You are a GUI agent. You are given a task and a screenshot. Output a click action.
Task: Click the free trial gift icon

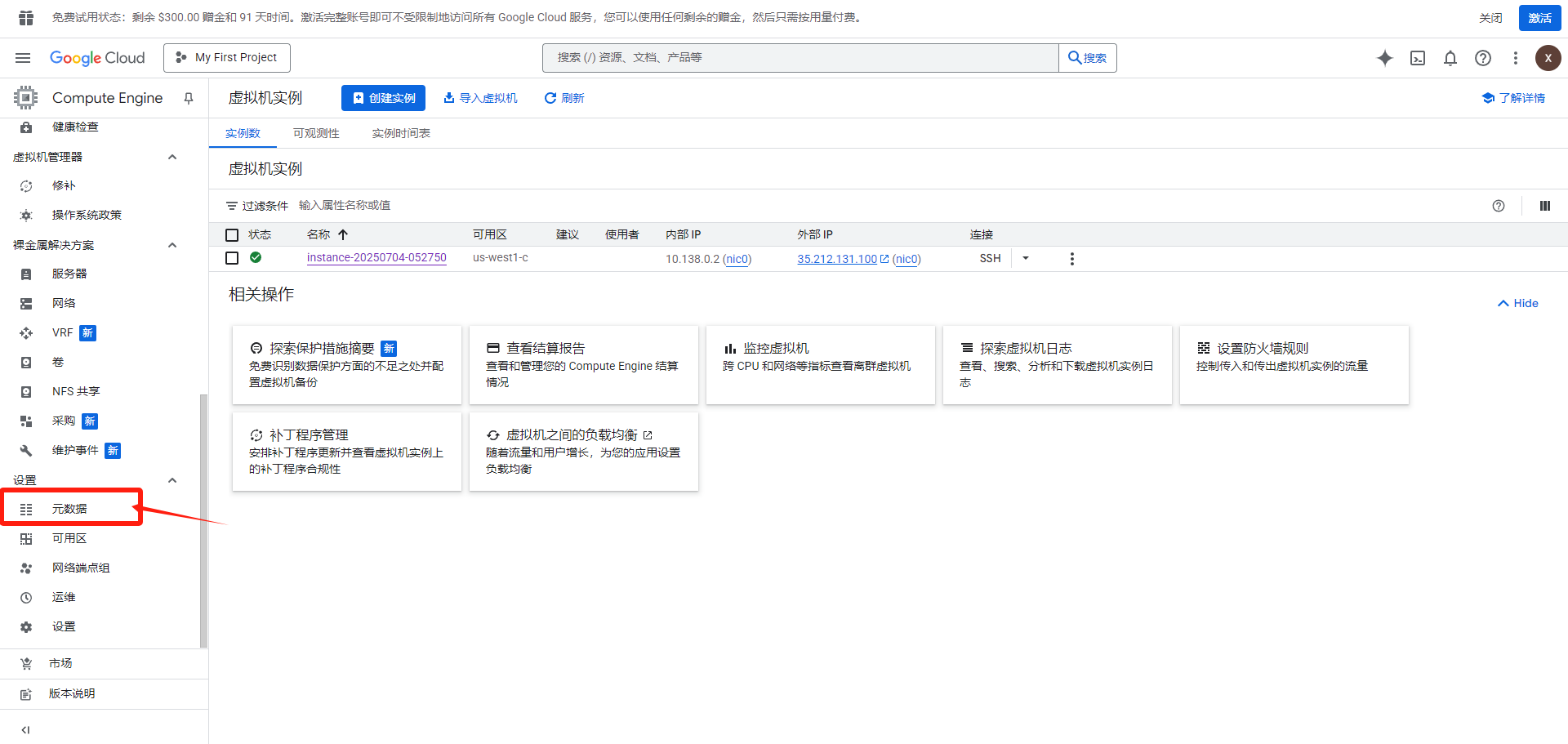click(x=26, y=17)
